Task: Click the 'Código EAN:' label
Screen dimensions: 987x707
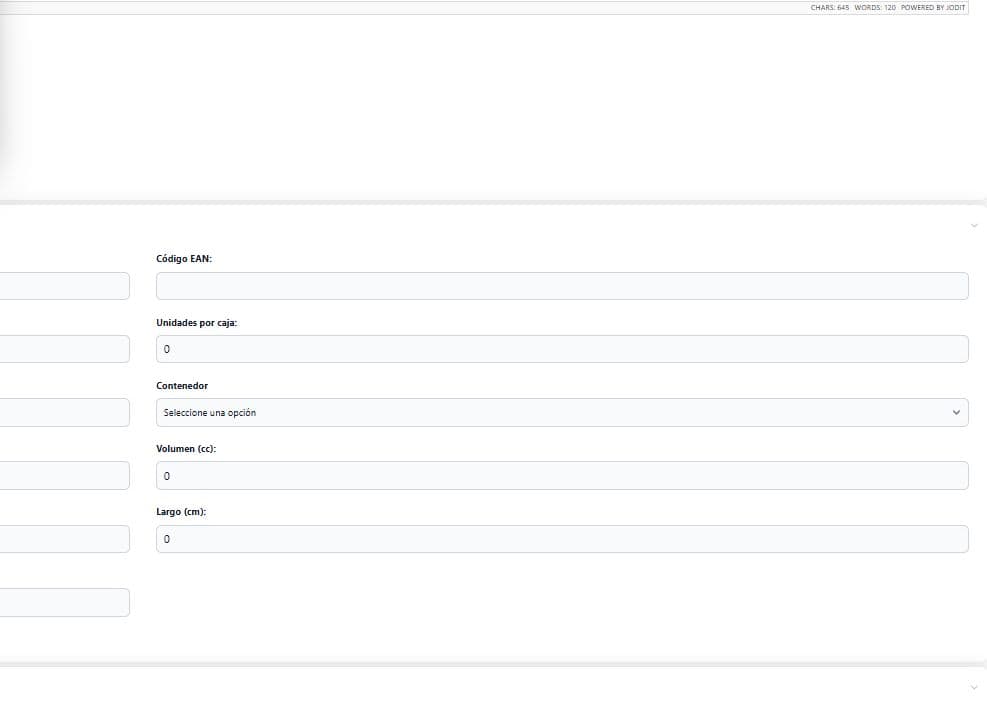Action: (184, 258)
